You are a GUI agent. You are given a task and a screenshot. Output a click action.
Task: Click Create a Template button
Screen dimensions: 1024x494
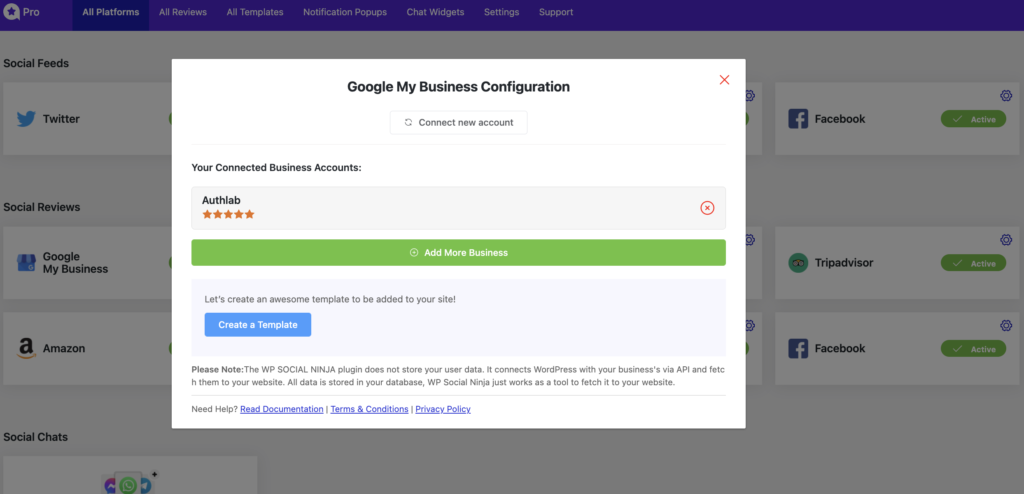[x=258, y=325]
